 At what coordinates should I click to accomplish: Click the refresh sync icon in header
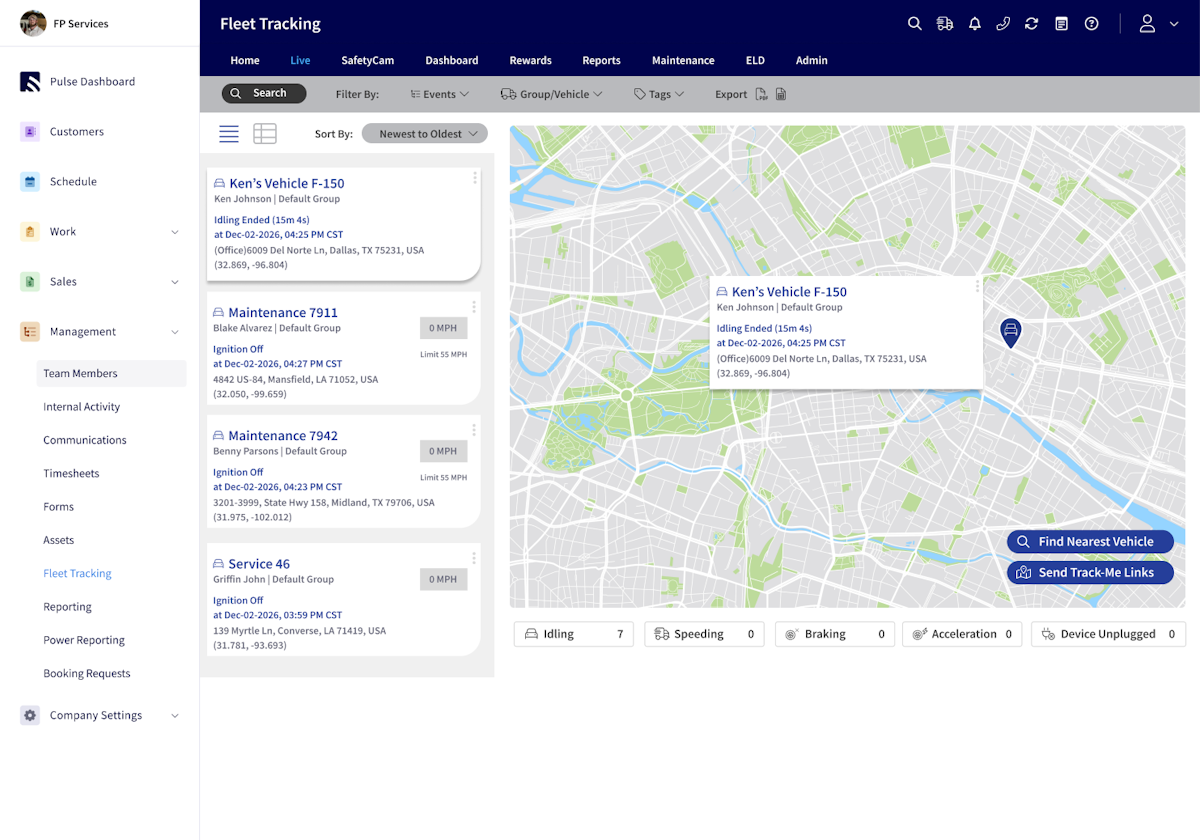(x=1032, y=24)
